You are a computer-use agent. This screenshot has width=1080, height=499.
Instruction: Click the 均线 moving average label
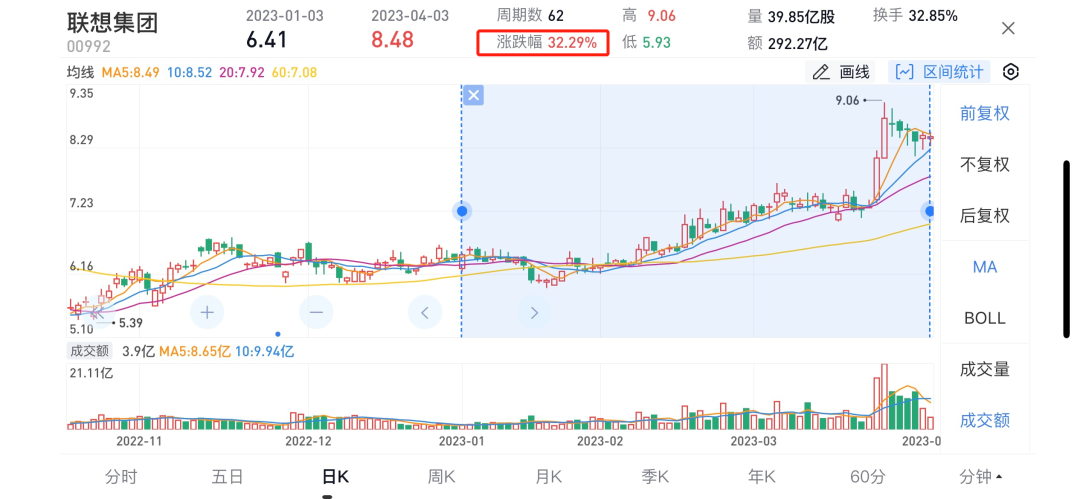(80, 72)
